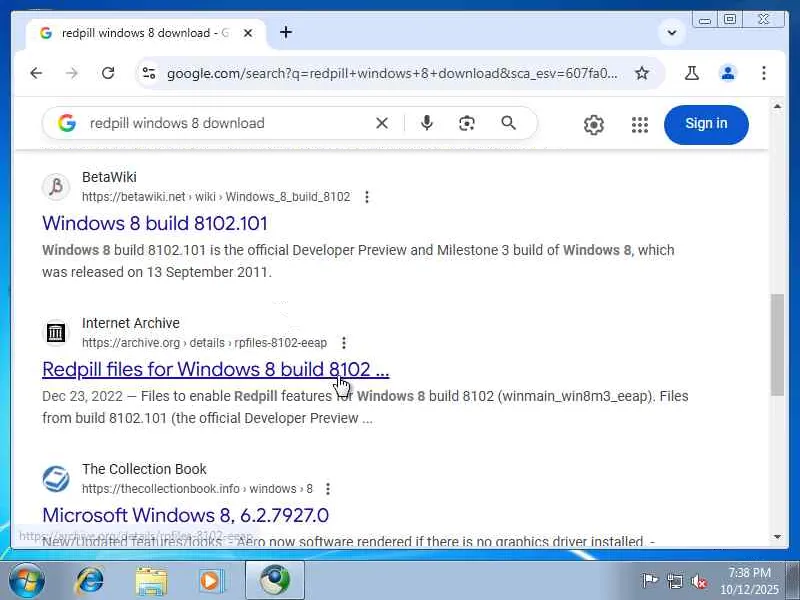The image size is (800, 600).
Task: Open Action Center flag icon in tray
Action: [x=650, y=581]
